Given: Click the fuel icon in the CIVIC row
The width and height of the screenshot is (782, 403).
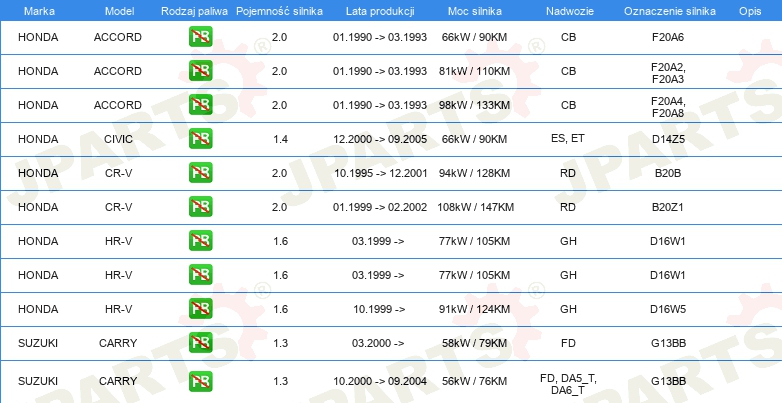Looking at the screenshot, I should (200, 139).
